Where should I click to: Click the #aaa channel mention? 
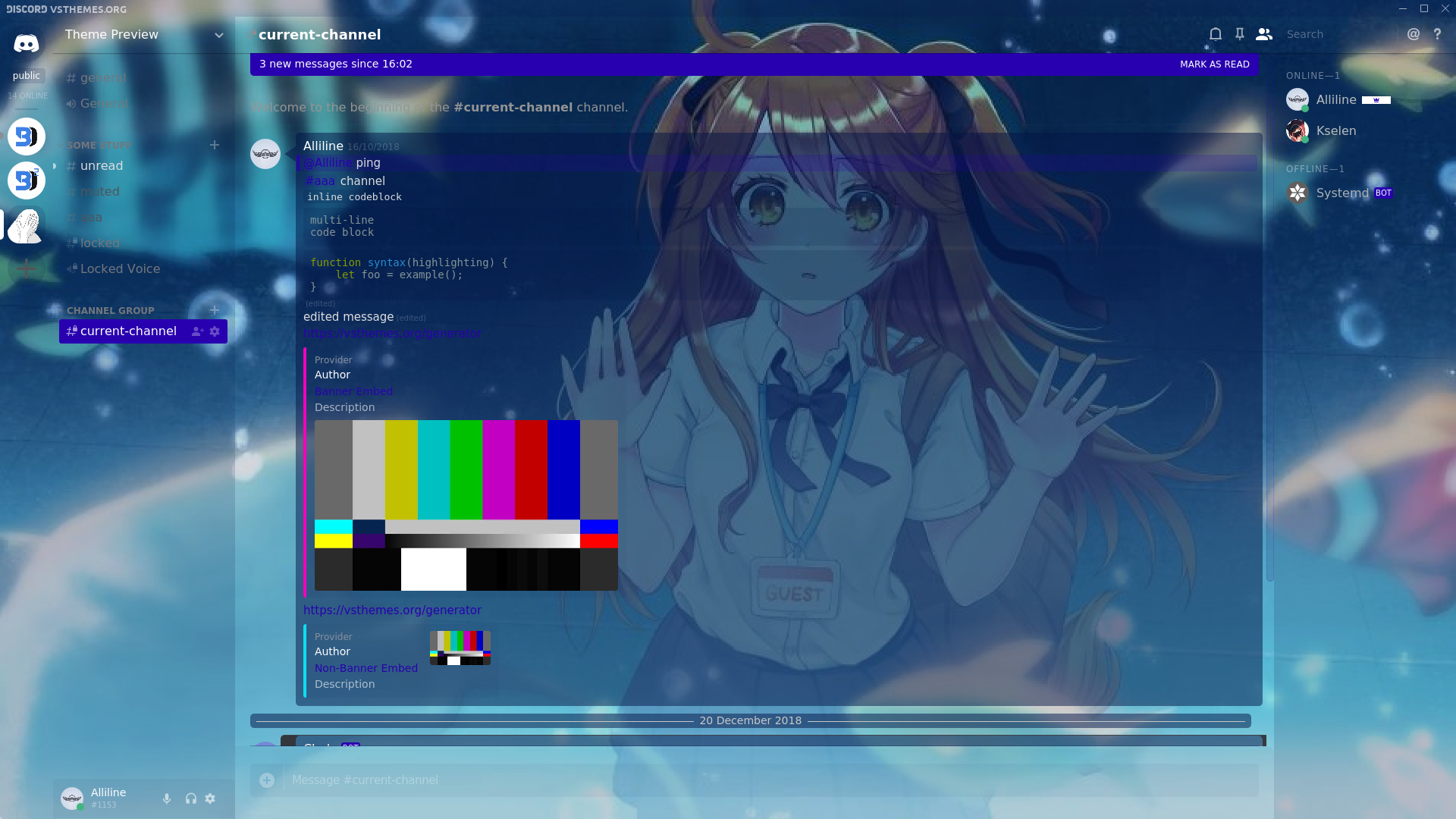coord(320,181)
